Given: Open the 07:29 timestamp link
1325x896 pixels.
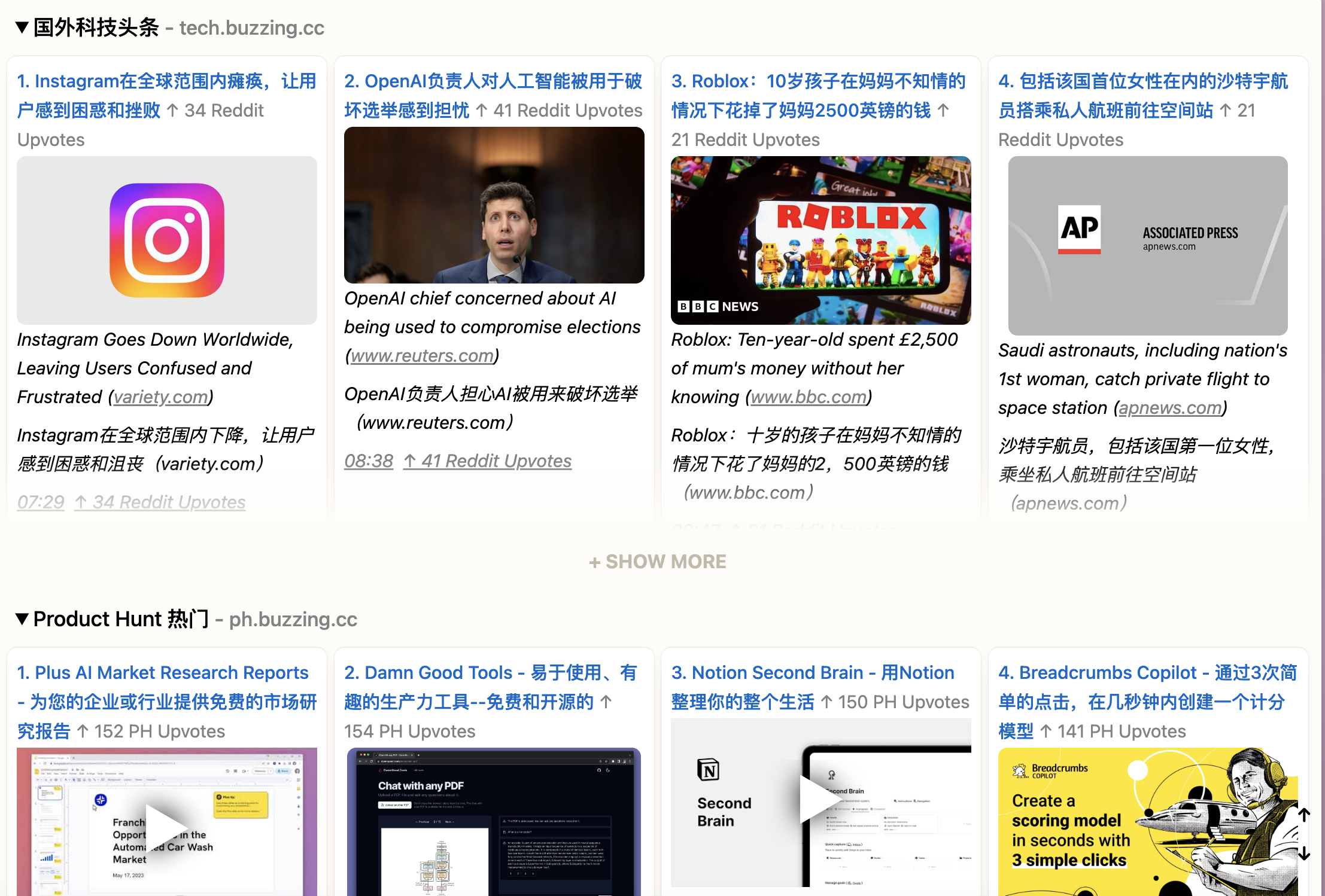Looking at the screenshot, I should point(41,502).
